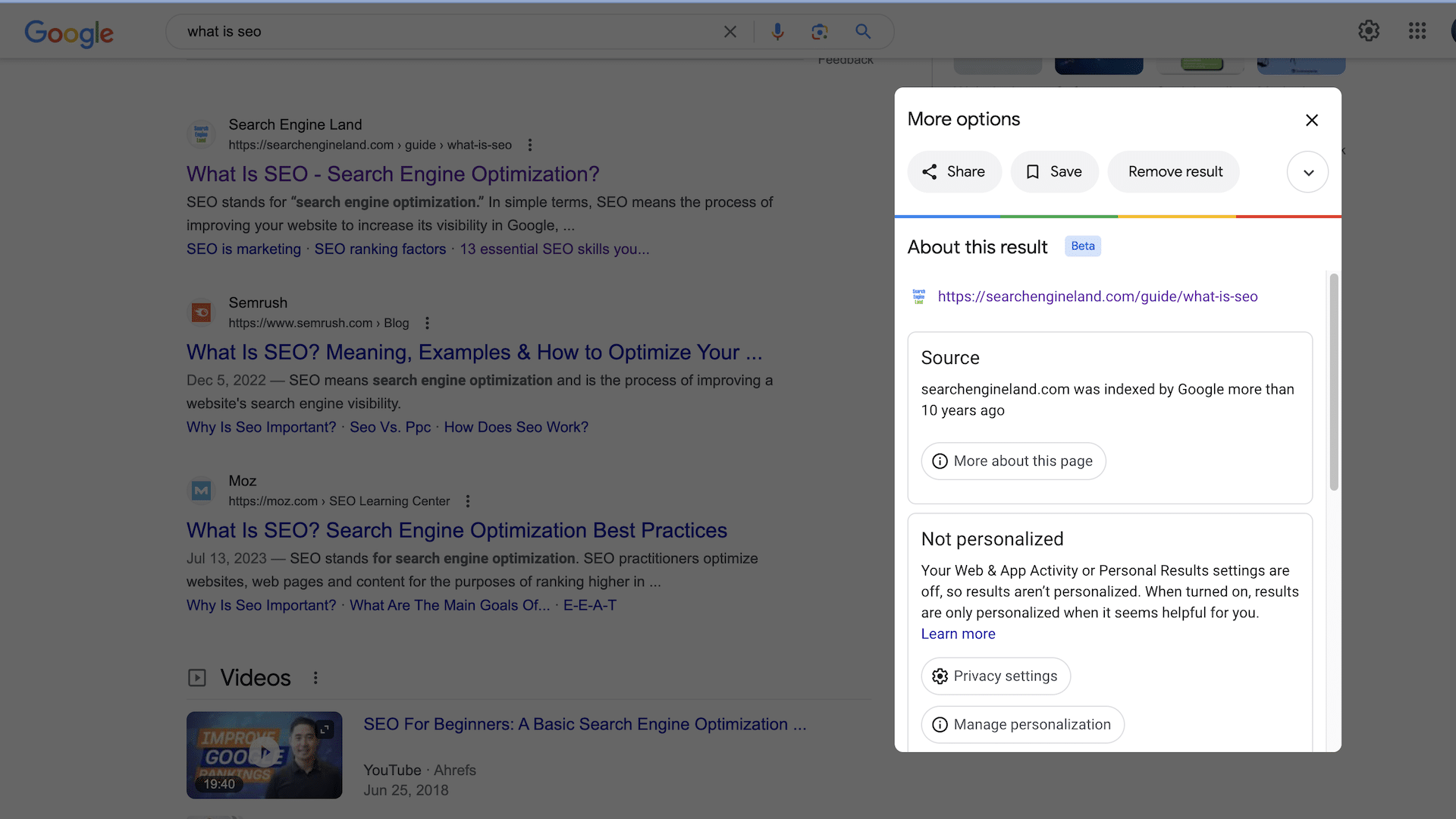
Task: Click the searchengineland.com breadcrumb URL text
Action: tap(370, 145)
